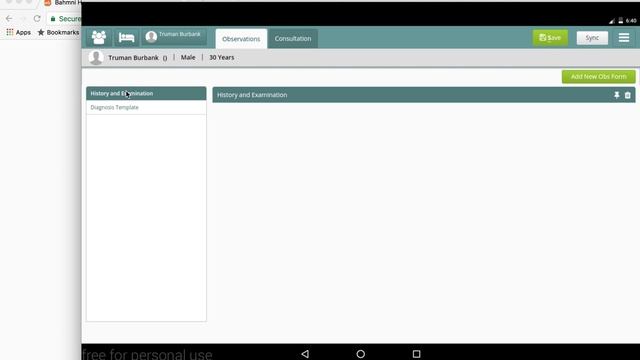Tap the Android home button

point(360,354)
